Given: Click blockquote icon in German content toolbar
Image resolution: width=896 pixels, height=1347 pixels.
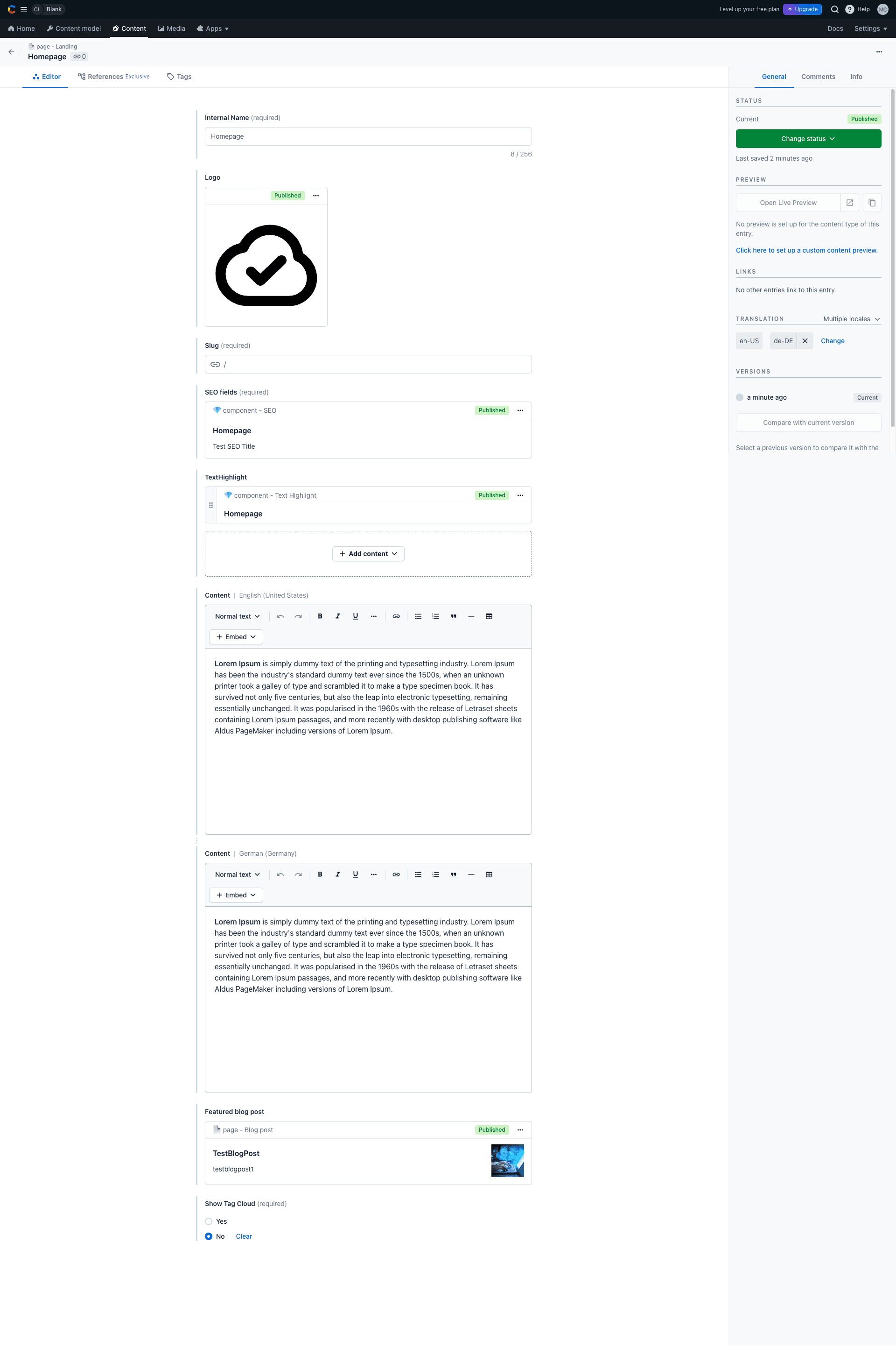Looking at the screenshot, I should pos(453,874).
